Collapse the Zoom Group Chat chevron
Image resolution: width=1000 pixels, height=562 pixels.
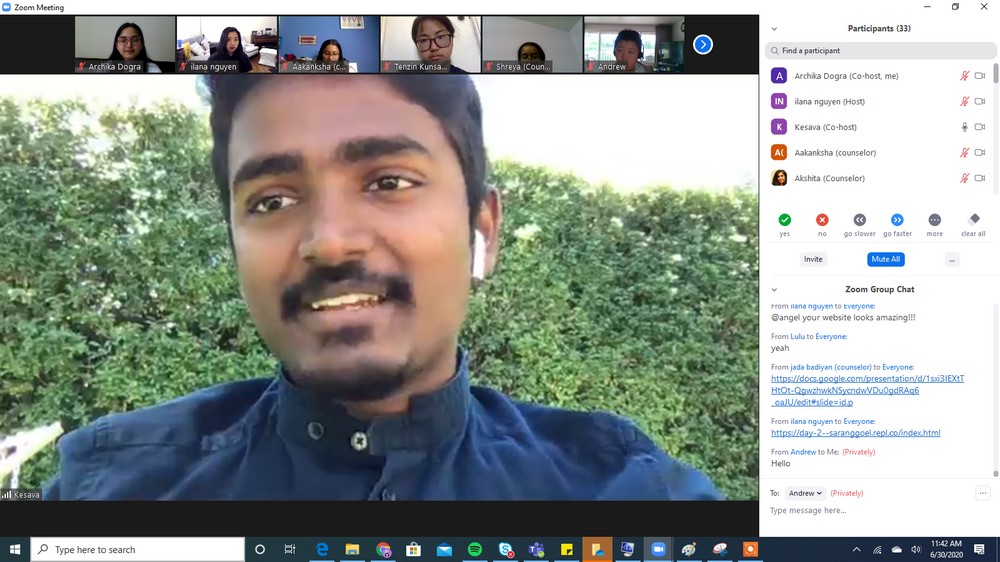pyautogui.click(x=774, y=290)
